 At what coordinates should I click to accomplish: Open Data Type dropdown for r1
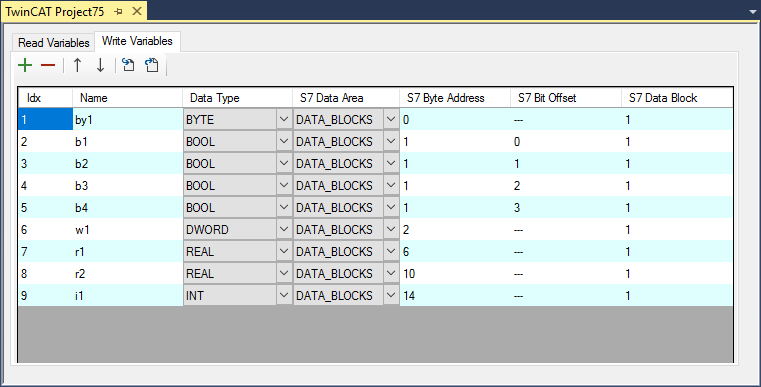[284, 252]
